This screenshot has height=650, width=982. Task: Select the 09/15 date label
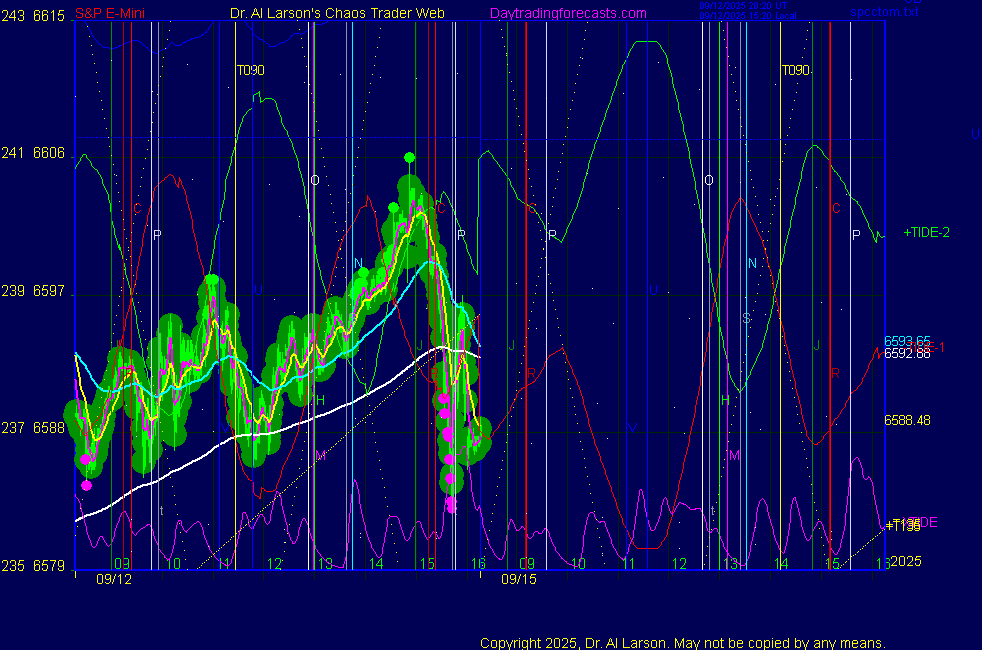[x=518, y=579]
